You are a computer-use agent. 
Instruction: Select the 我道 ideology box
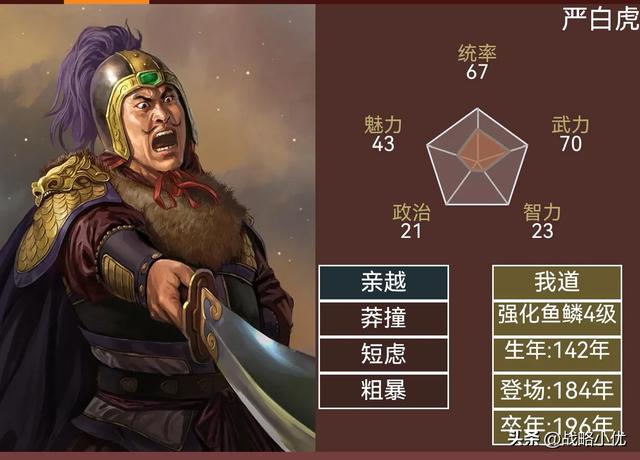[557, 282]
